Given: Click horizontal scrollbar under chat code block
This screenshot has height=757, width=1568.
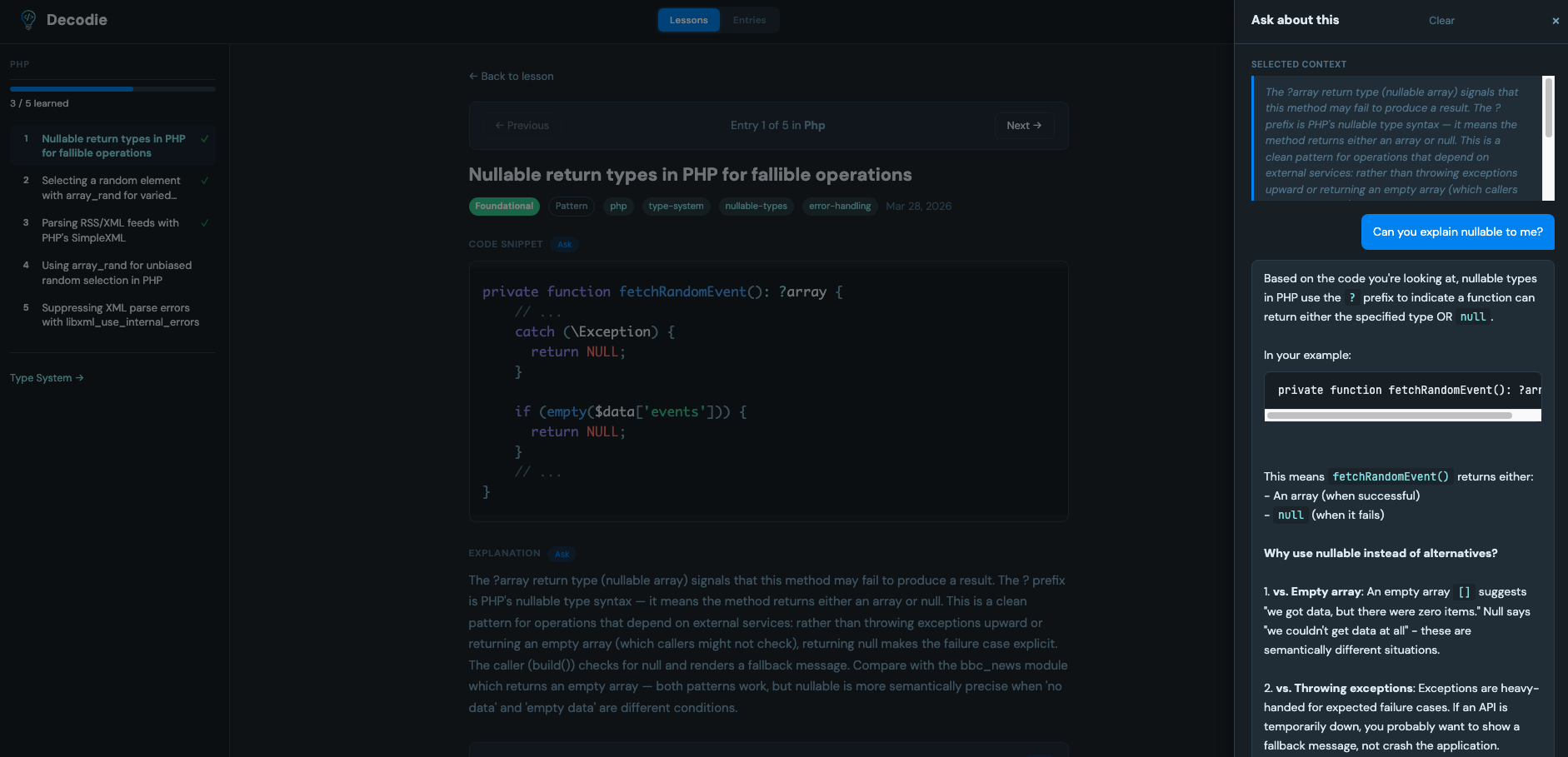Looking at the screenshot, I should (x=1389, y=416).
